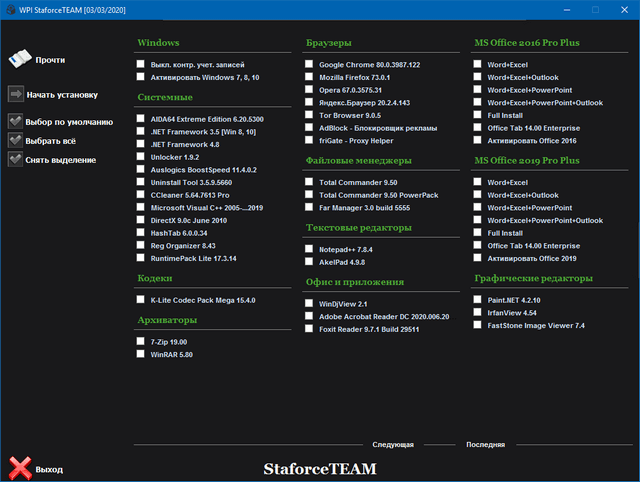
Task: Tick the Google Chrome 80.0.3987.122 checkbox
Action: tap(309, 64)
